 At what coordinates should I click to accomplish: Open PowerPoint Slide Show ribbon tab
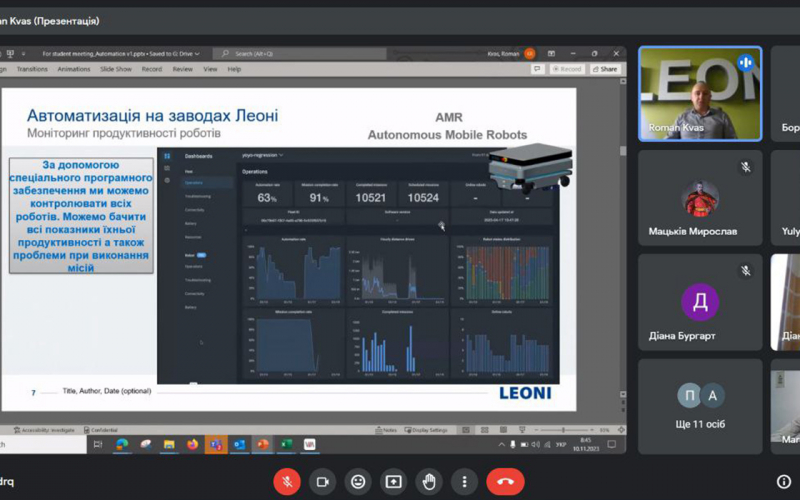pos(116,69)
